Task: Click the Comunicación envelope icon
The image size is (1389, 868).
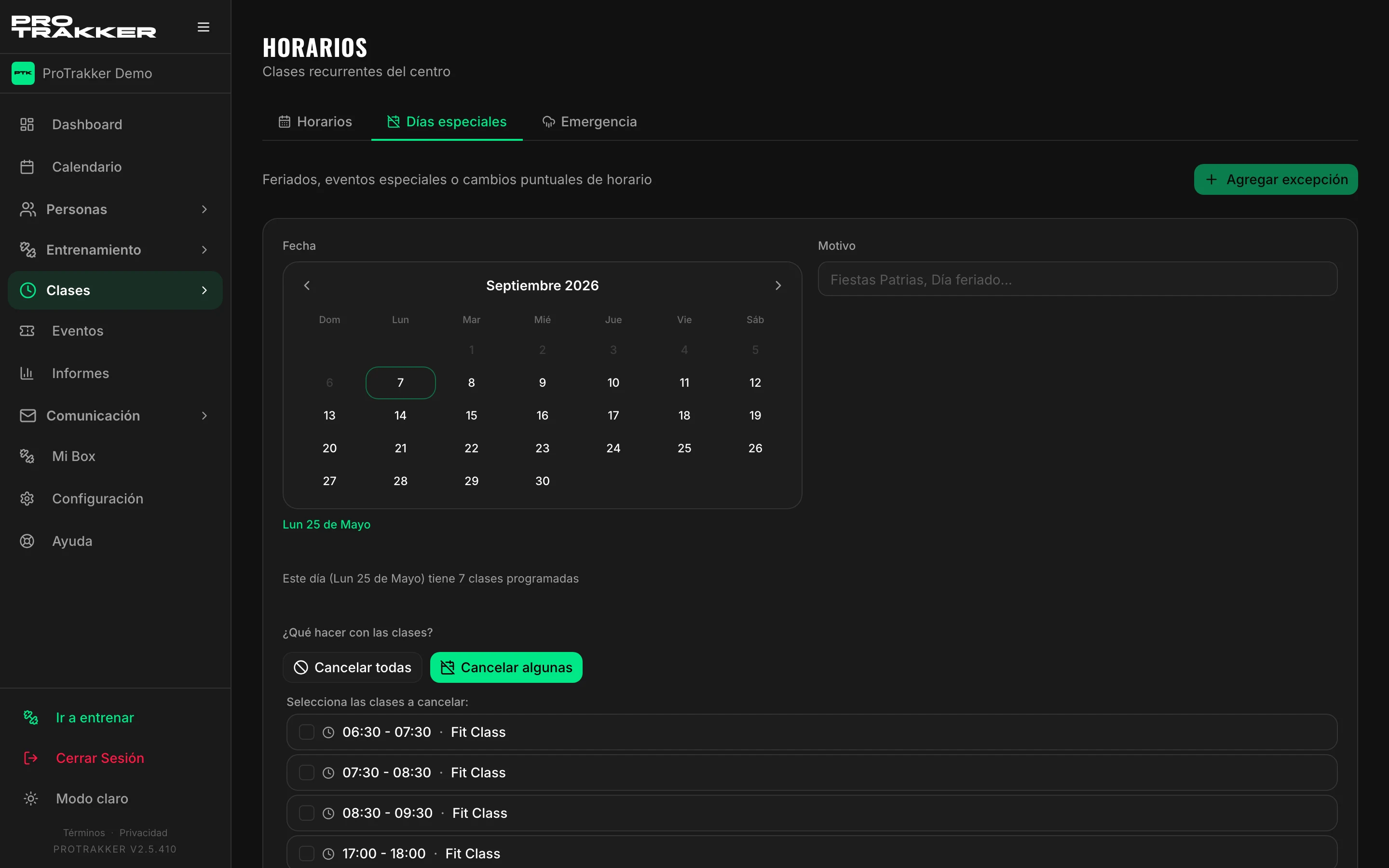Action: (x=27, y=416)
